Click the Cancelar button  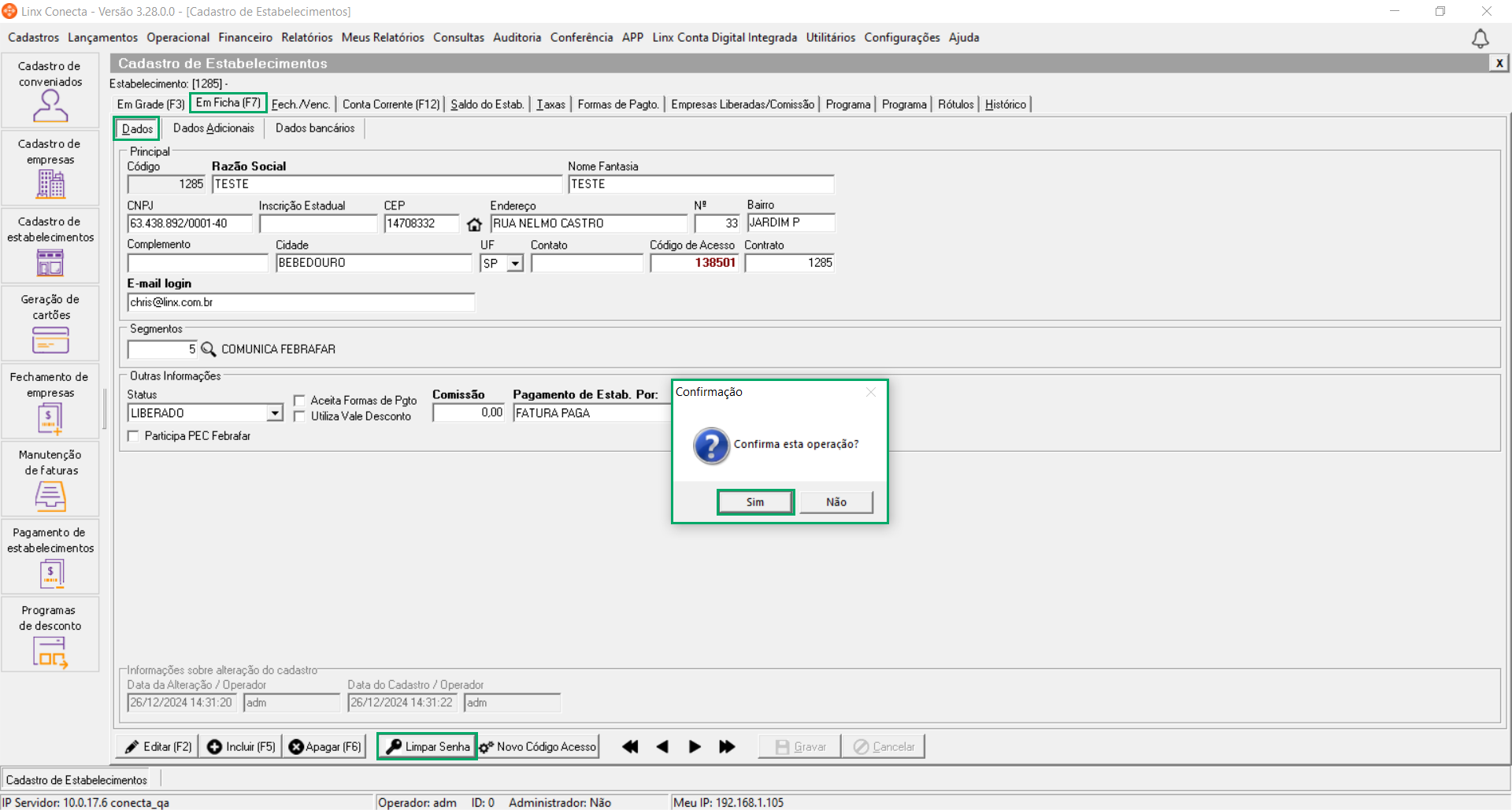coord(884,746)
